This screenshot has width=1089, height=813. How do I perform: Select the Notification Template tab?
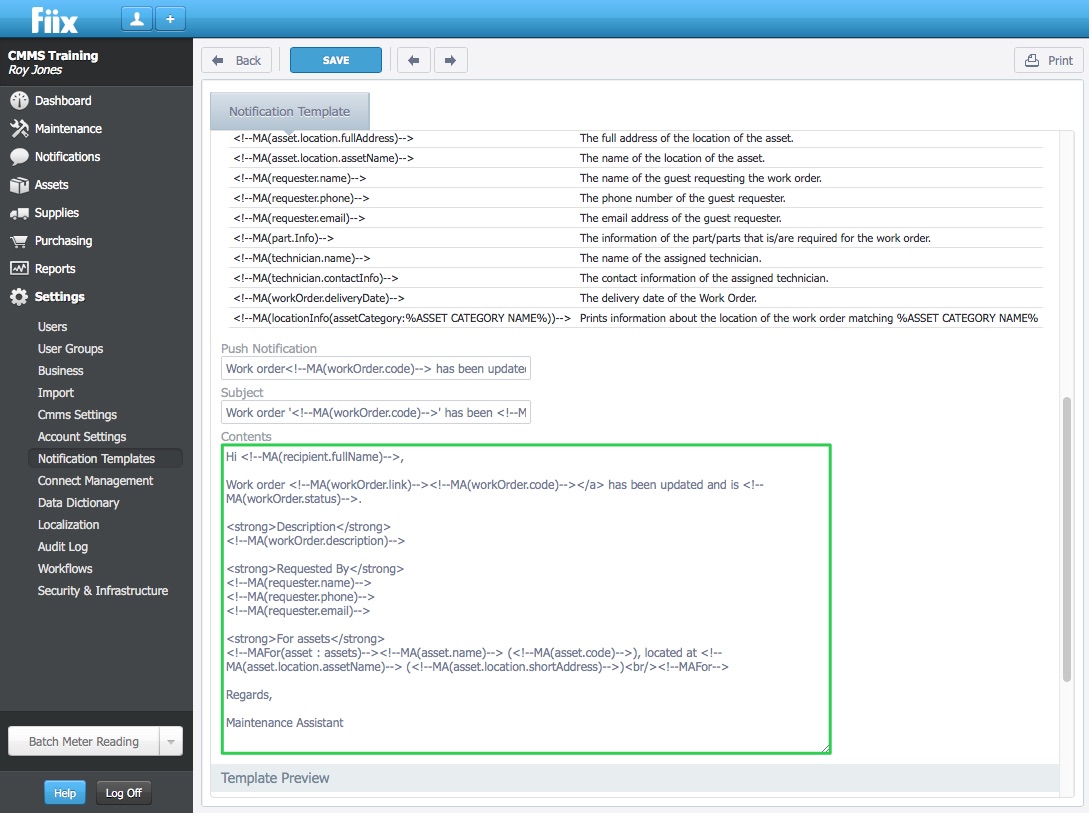tap(290, 111)
